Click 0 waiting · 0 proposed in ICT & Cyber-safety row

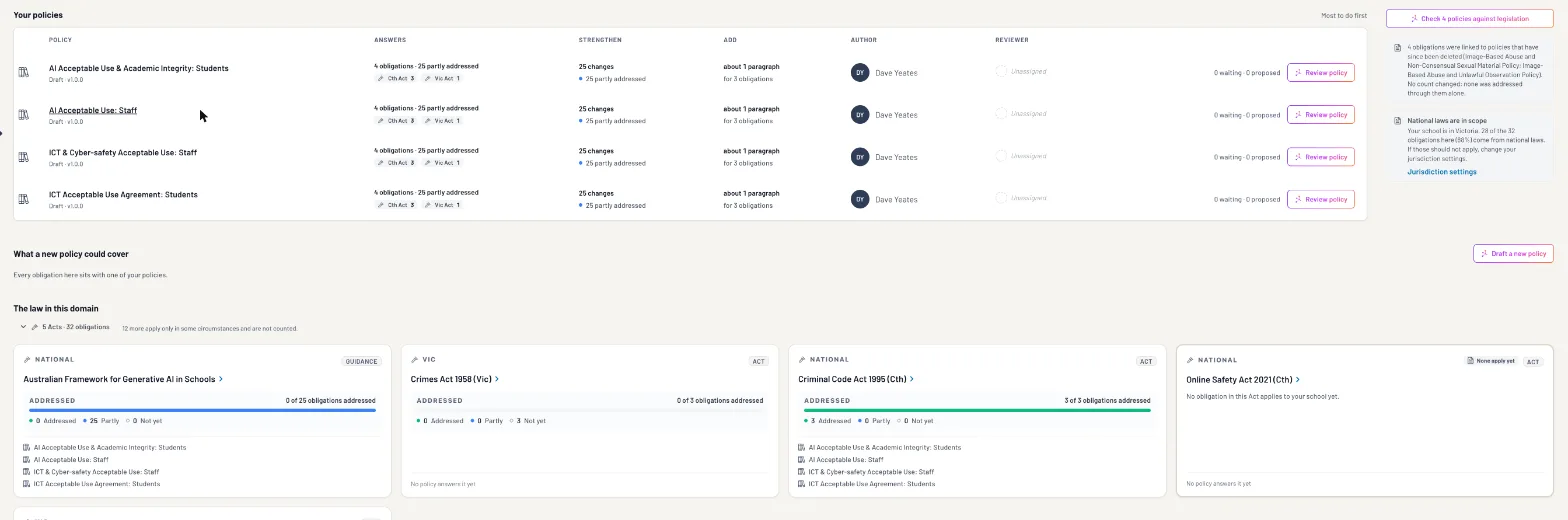click(1247, 157)
